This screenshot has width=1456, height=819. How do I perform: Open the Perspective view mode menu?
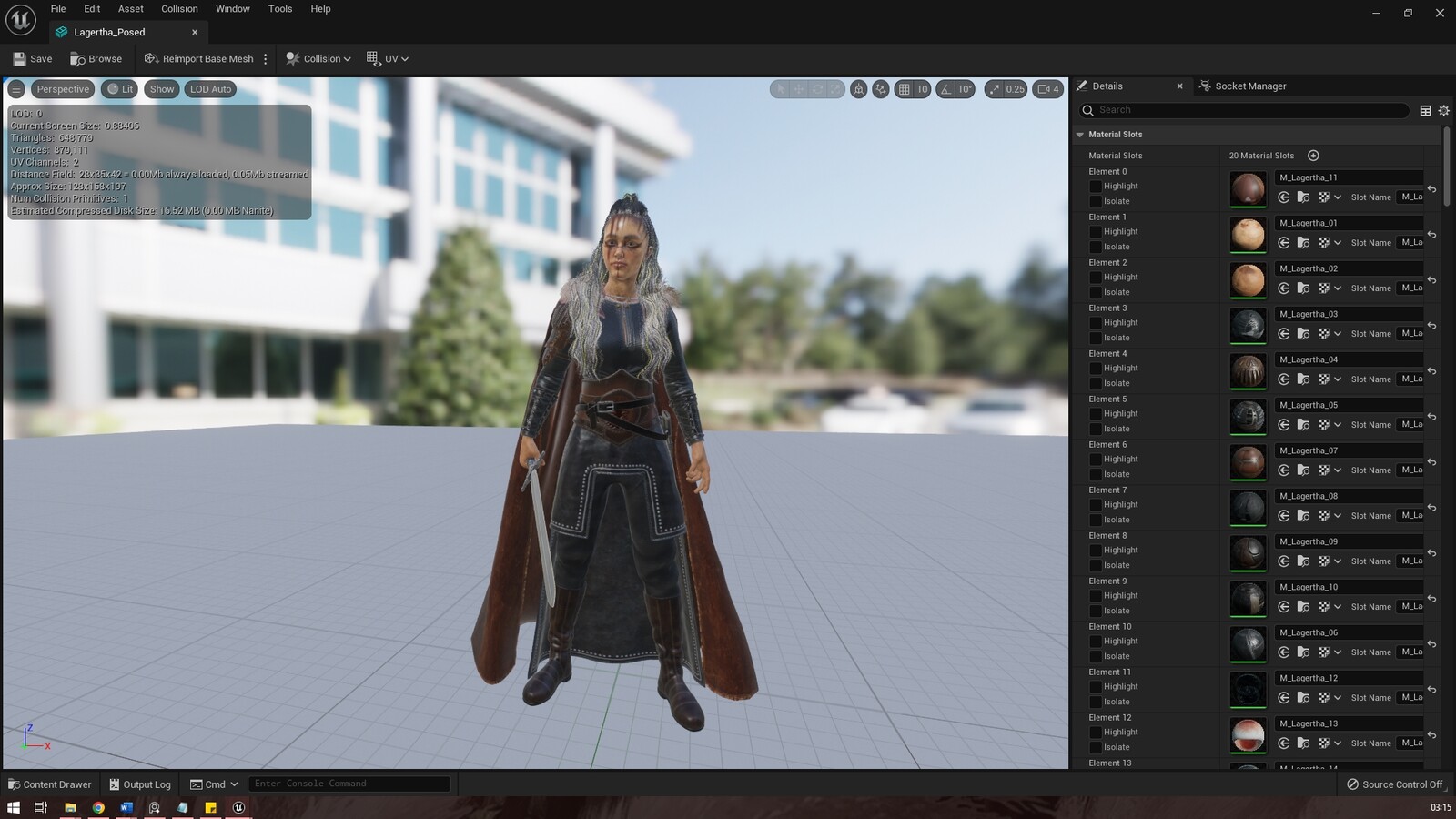pyautogui.click(x=63, y=89)
